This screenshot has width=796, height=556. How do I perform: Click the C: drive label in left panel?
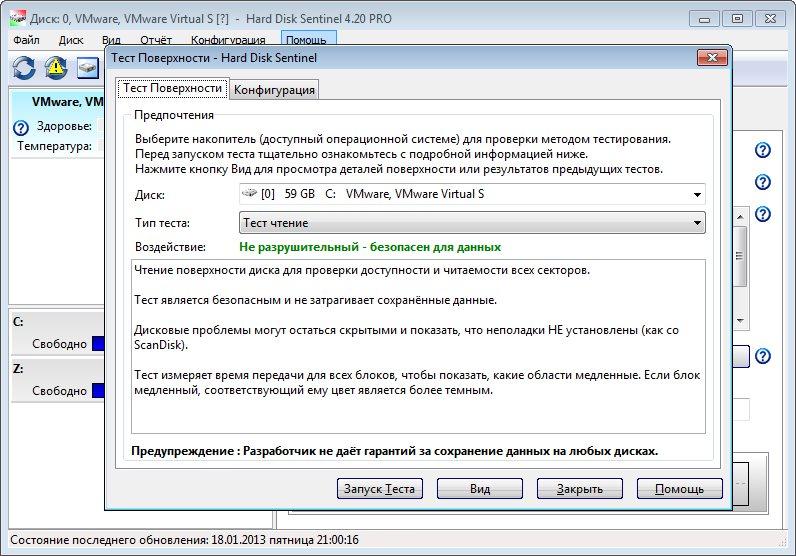click(x=18, y=322)
